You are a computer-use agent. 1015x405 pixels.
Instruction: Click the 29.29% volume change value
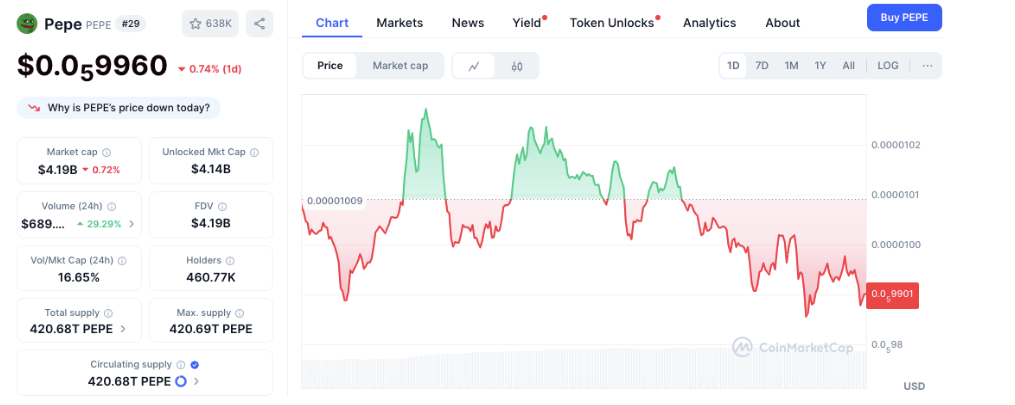tap(104, 224)
